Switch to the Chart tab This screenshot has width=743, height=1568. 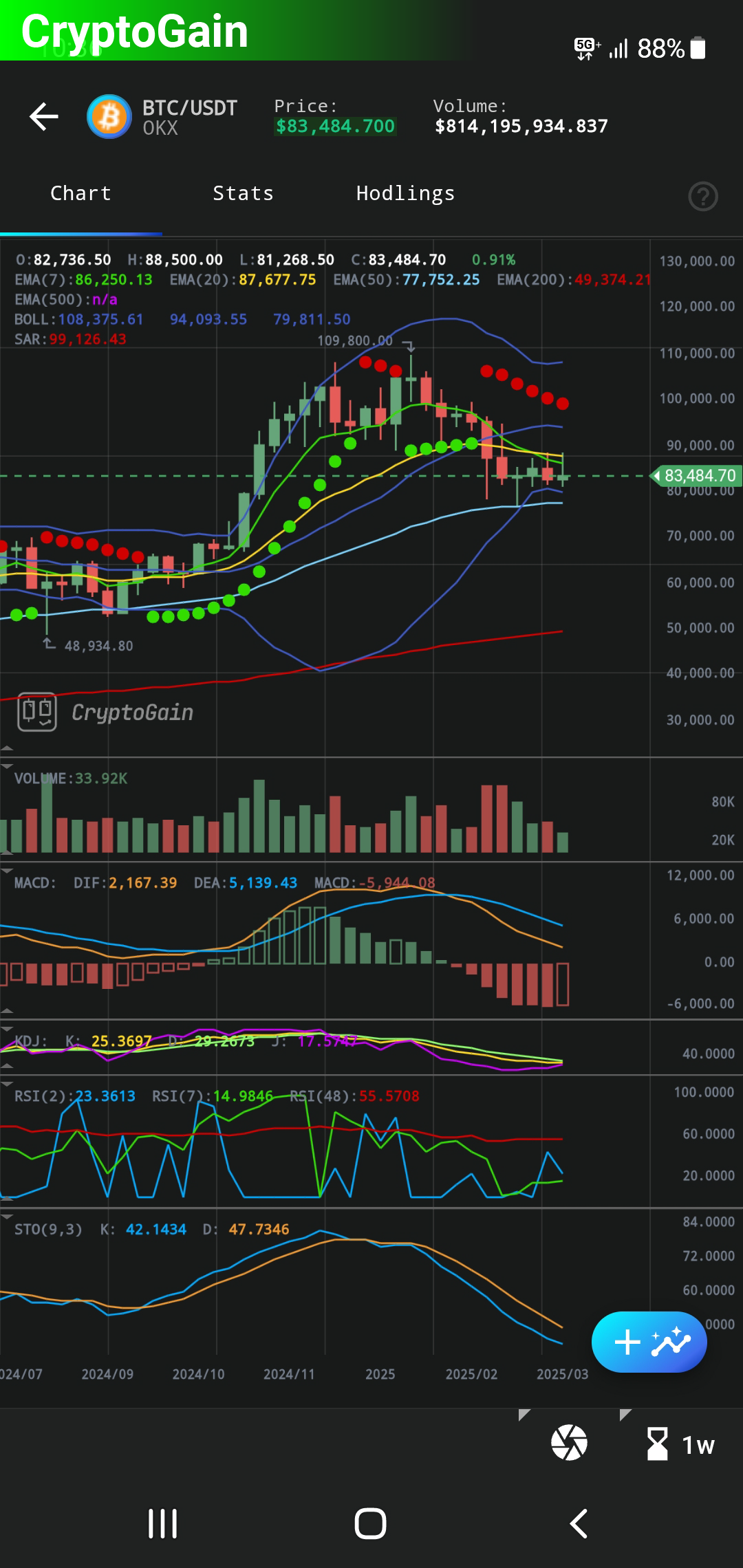click(80, 193)
